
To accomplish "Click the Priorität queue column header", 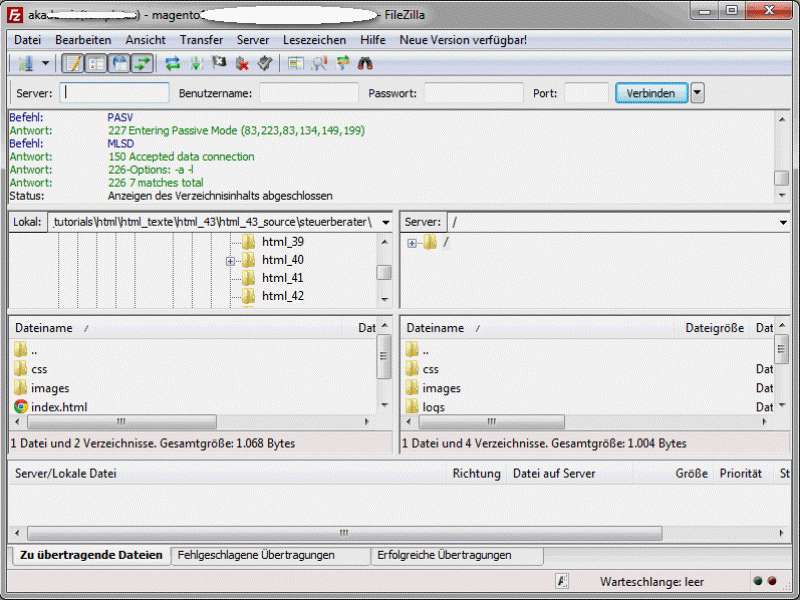I will tap(740, 473).
